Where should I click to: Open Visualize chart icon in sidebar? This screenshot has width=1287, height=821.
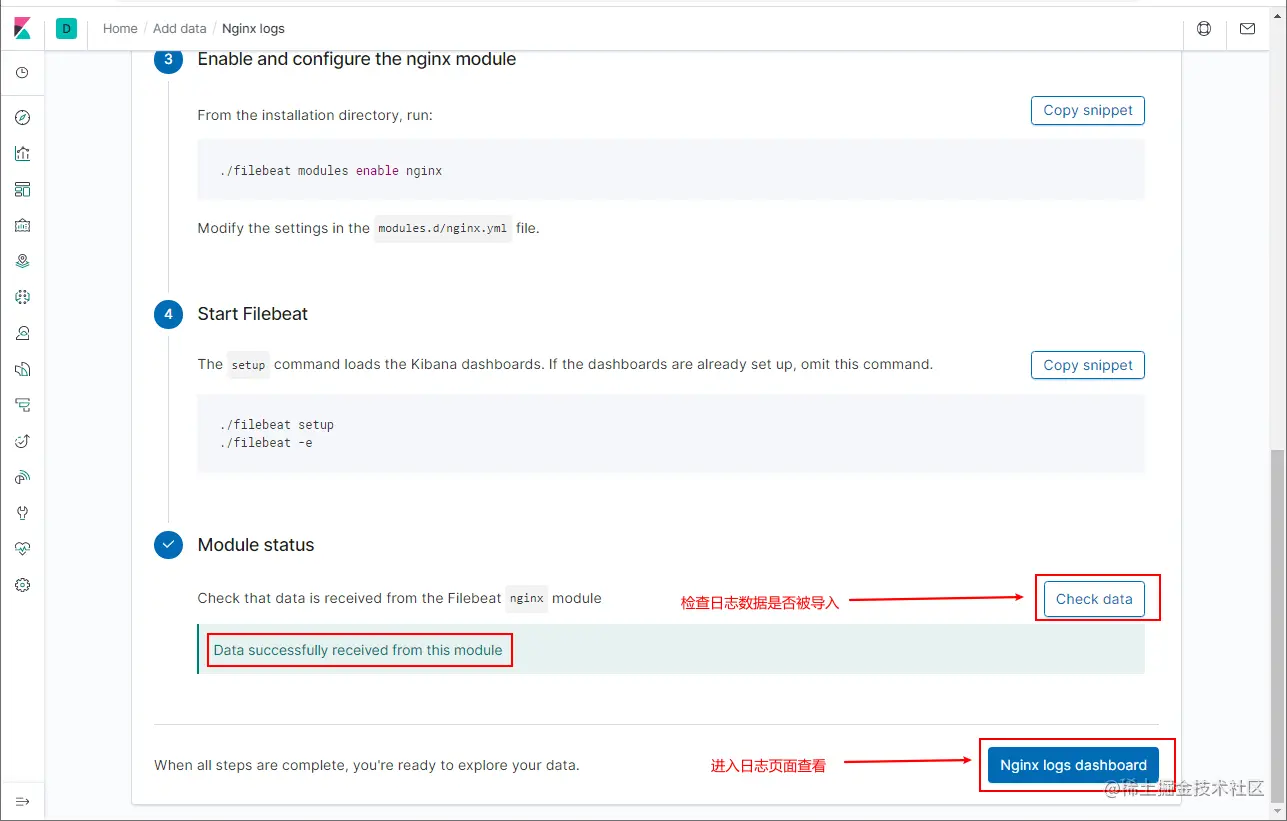(22, 153)
